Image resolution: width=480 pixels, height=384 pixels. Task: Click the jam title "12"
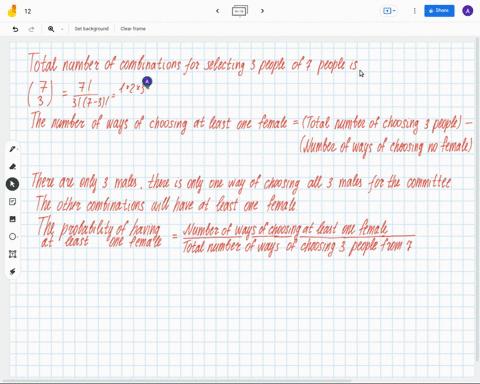pos(28,11)
